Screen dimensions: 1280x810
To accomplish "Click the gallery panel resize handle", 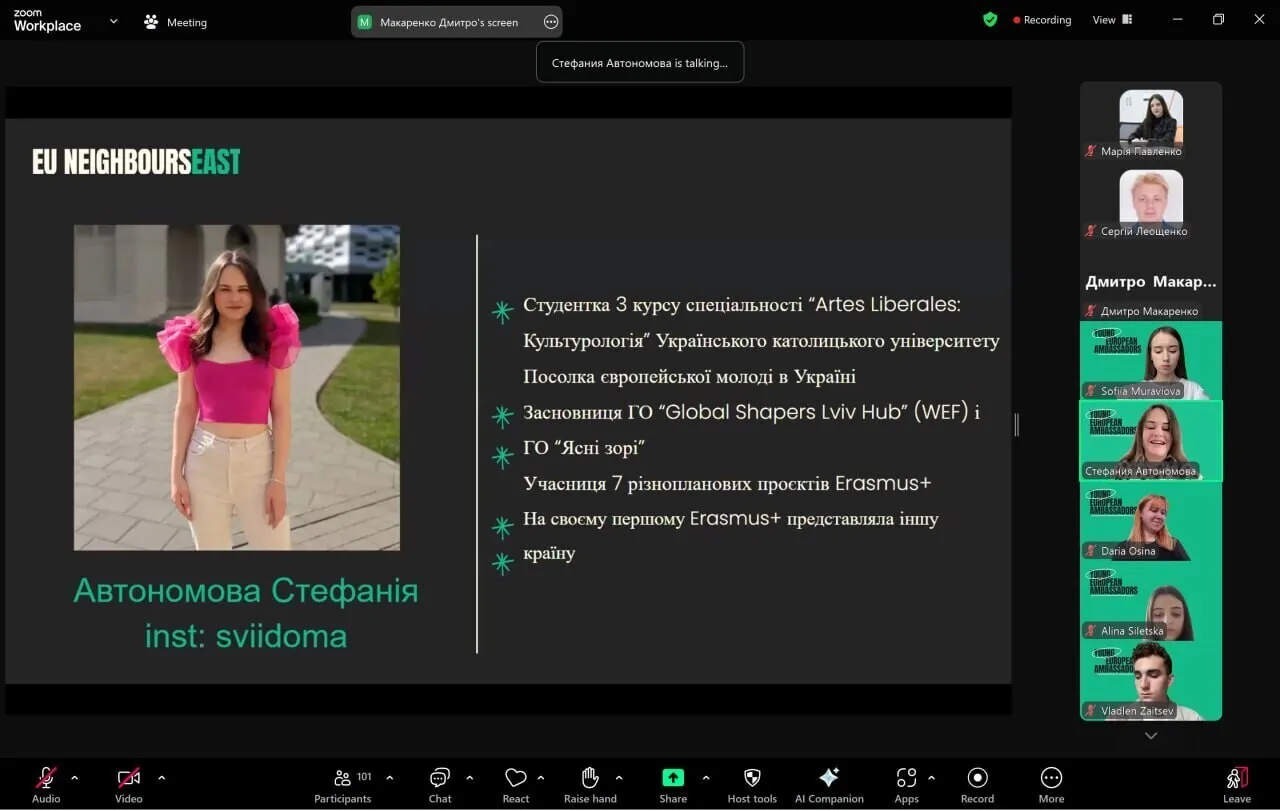I will 1016,424.
